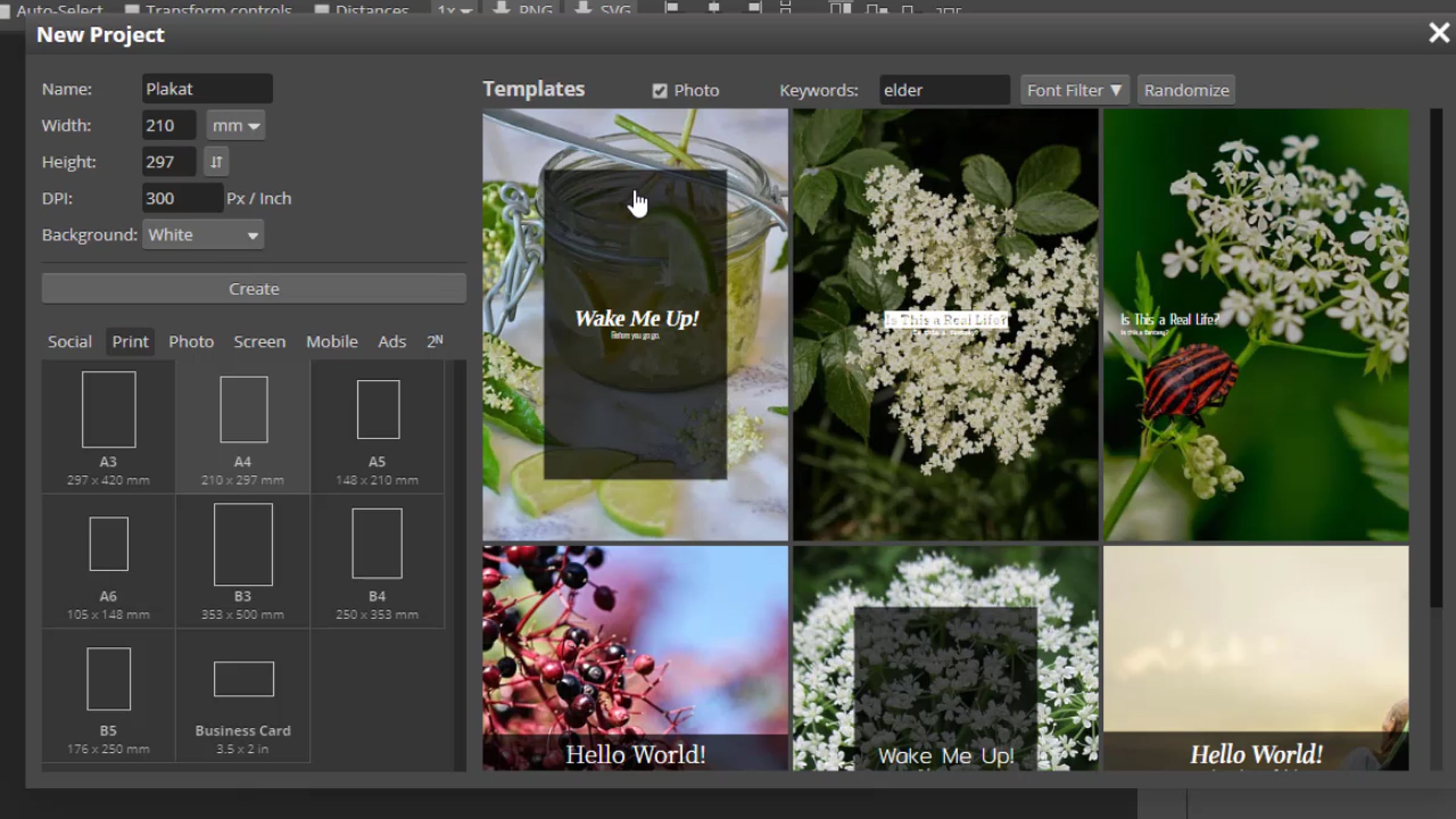The width and height of the screenshot is (1456, 819).
Task: Choose the B4 paper size preset
Action: (x=377, y=562)
